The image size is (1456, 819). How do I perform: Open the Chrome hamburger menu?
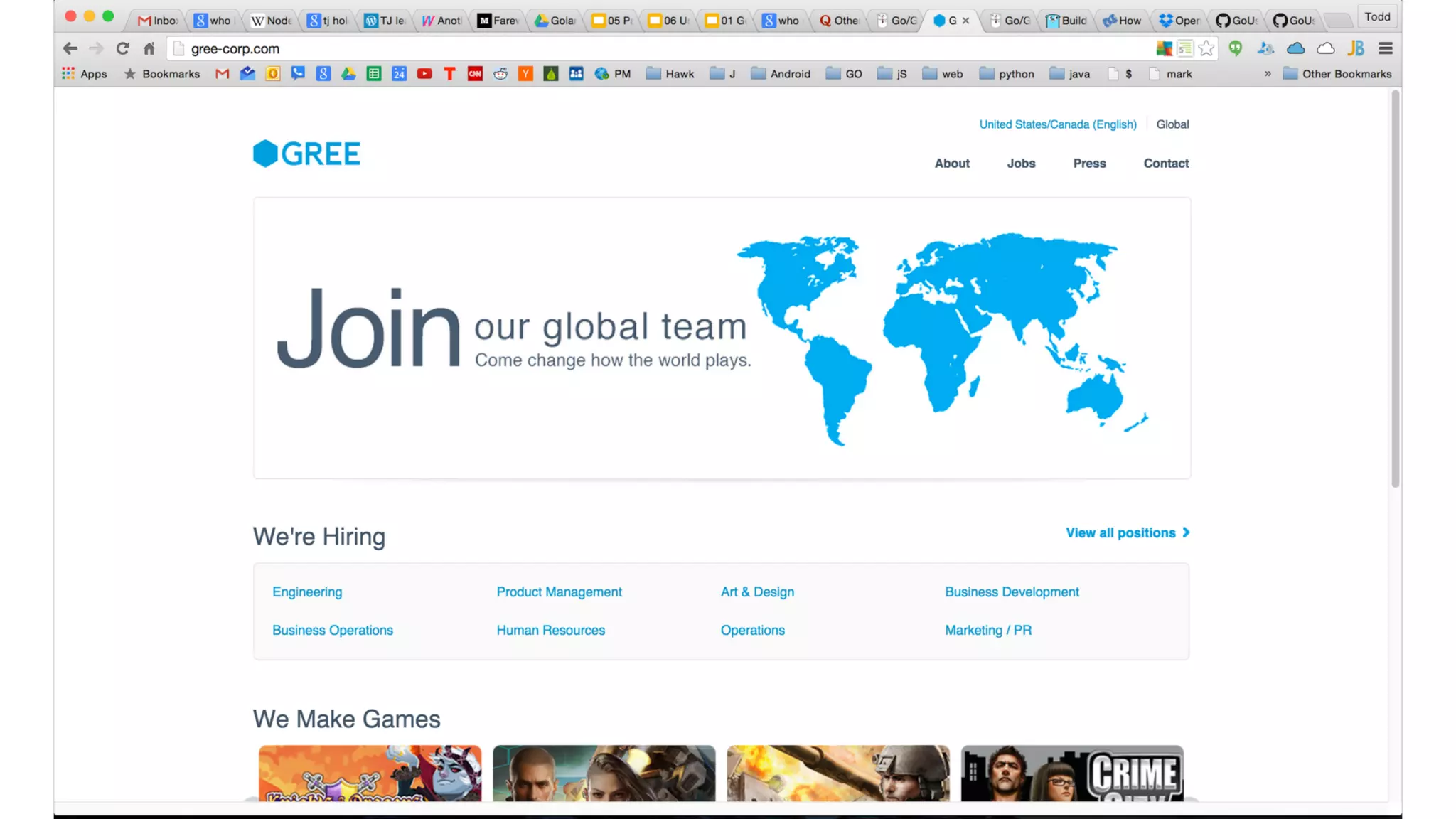[1385, 48]
